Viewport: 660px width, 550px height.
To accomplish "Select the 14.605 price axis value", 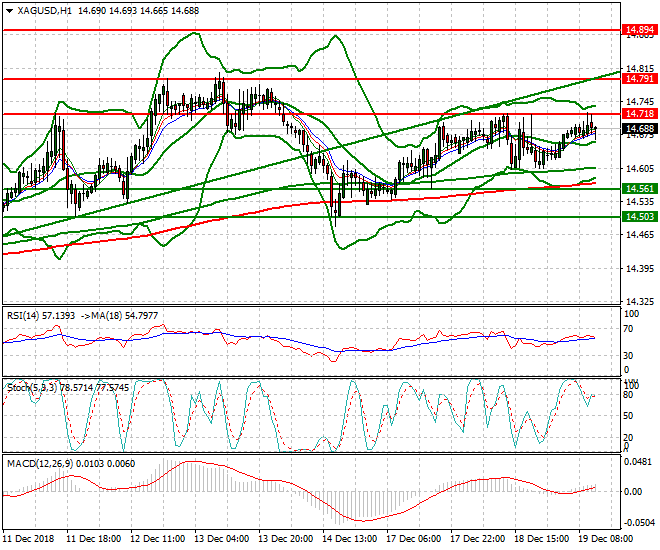I will pyautogui.click(x=640, y=169).
